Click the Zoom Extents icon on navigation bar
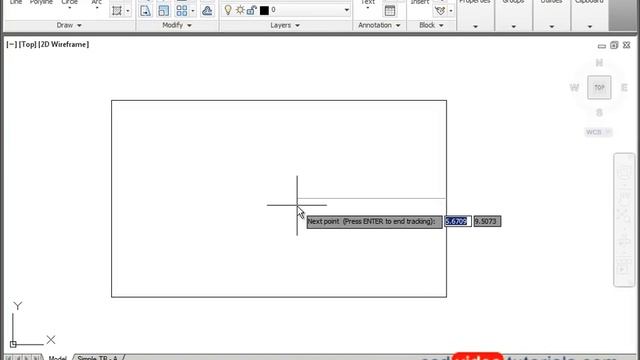640x360 pixels. 624,216
